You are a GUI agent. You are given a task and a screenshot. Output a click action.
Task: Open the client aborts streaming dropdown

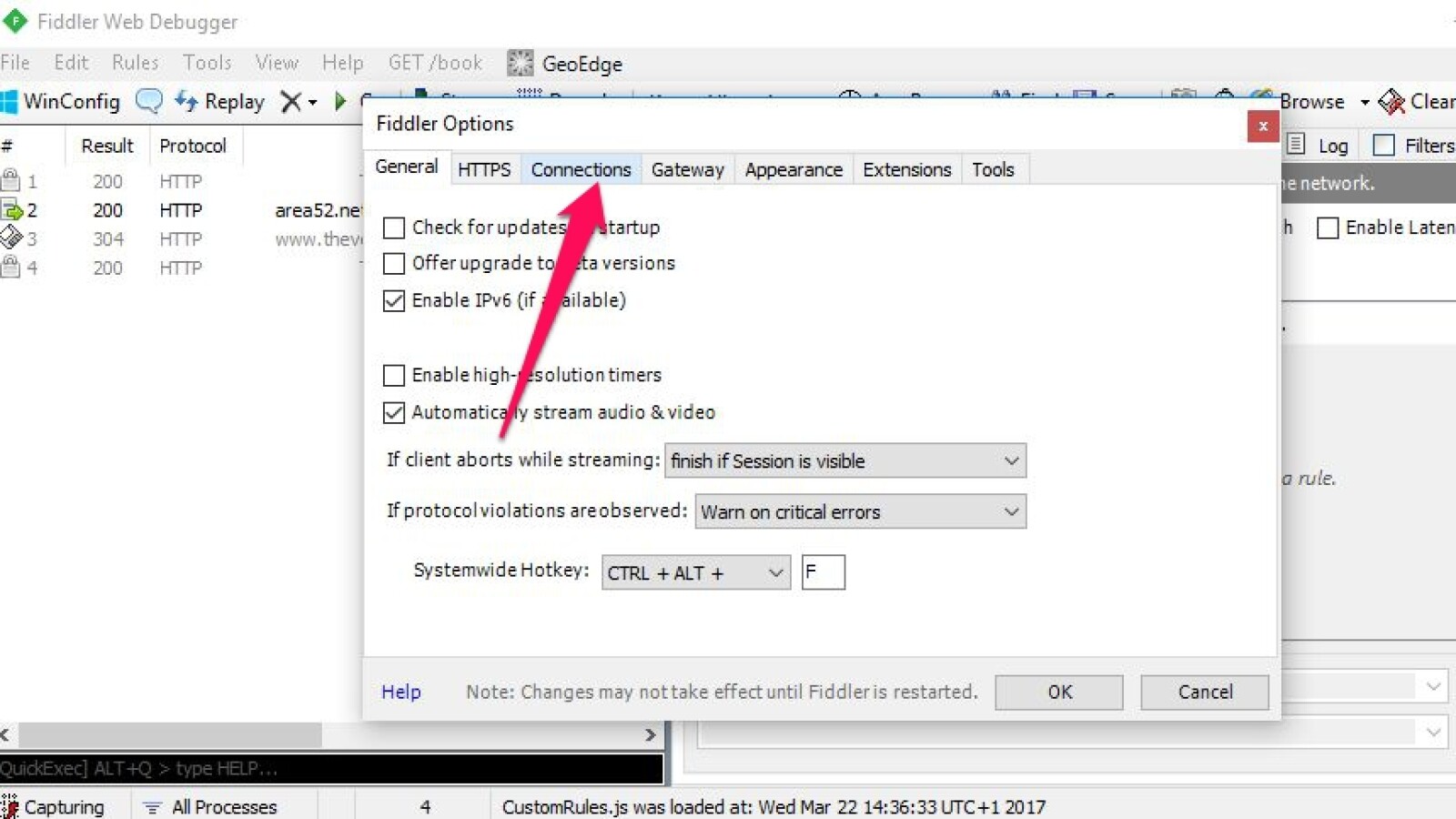844,461
